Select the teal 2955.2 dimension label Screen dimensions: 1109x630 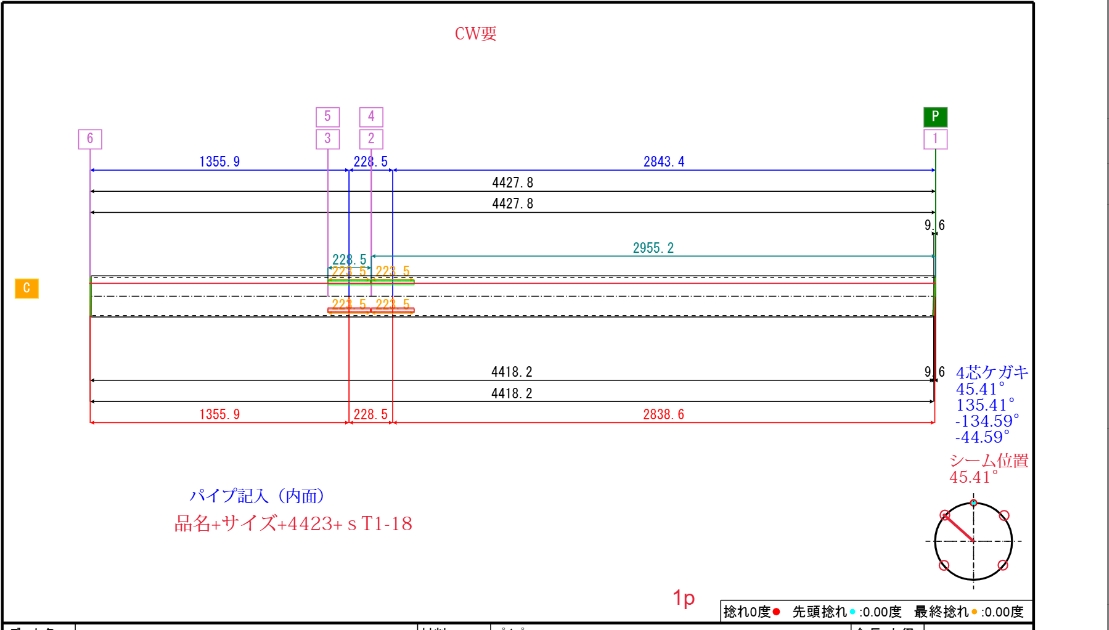(653, 248)
